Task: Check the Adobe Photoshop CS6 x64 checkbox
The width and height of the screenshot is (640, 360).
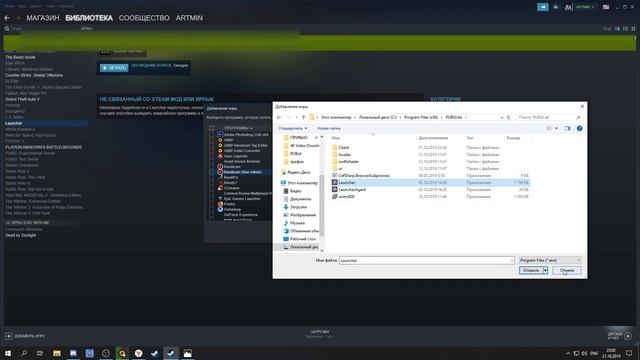Action: (x=211, y=135)
